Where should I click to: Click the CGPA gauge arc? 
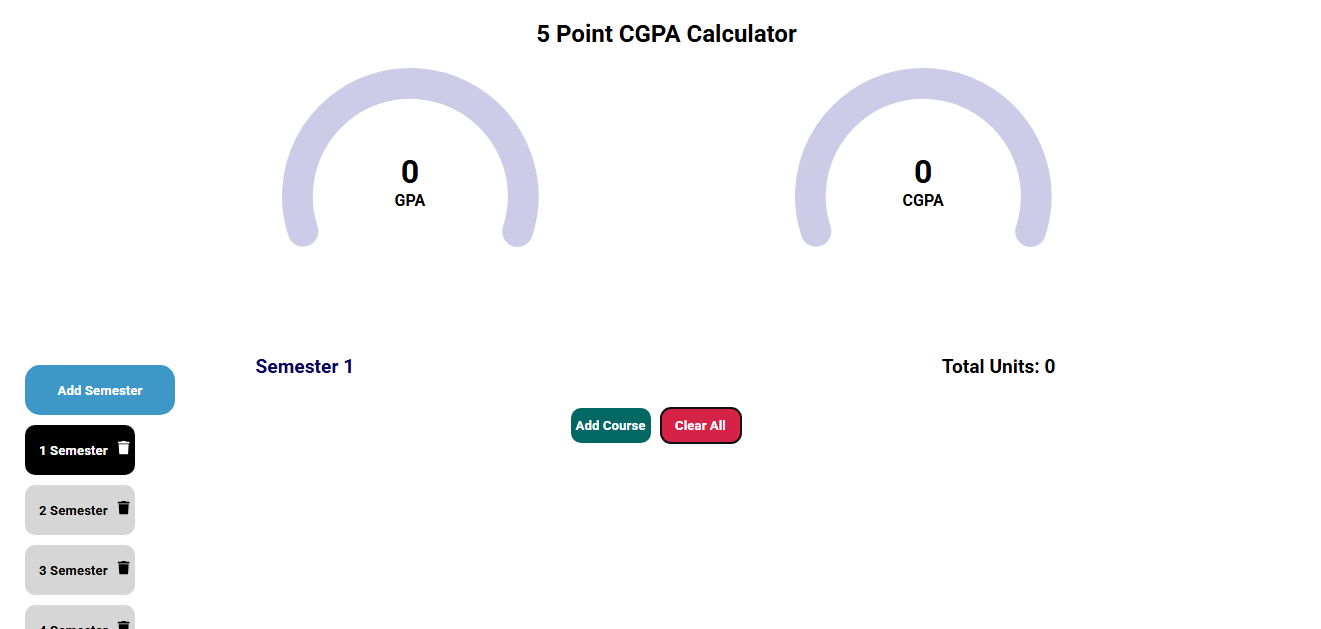tap(923, 84)
